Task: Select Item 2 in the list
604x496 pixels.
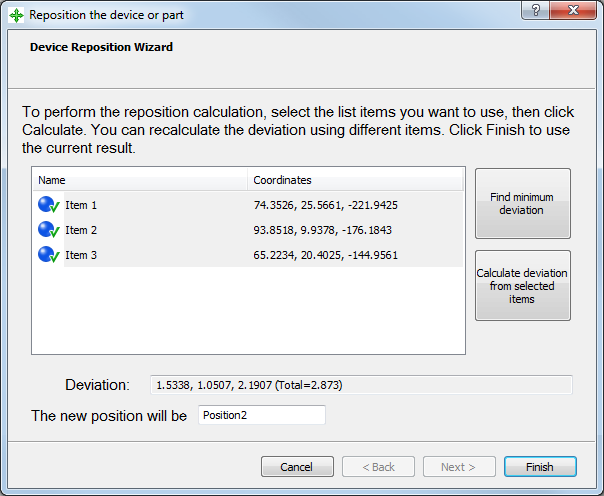Action: 82,230
